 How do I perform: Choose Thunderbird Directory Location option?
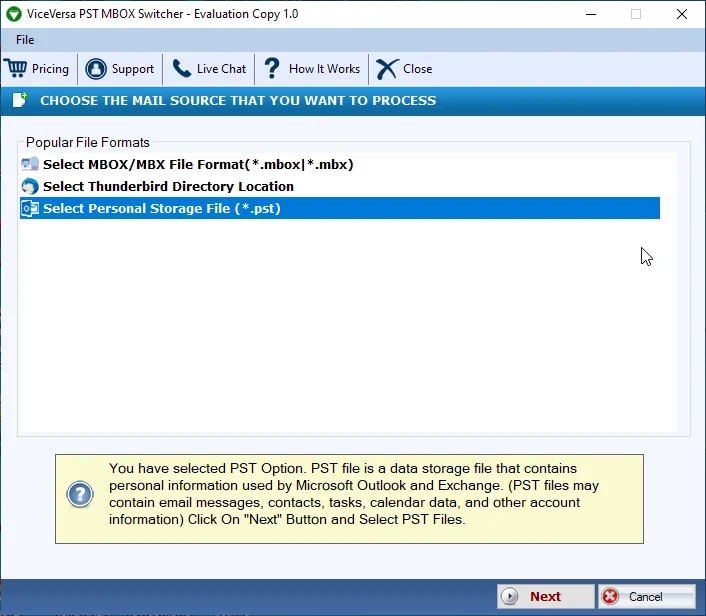[168, 186]
